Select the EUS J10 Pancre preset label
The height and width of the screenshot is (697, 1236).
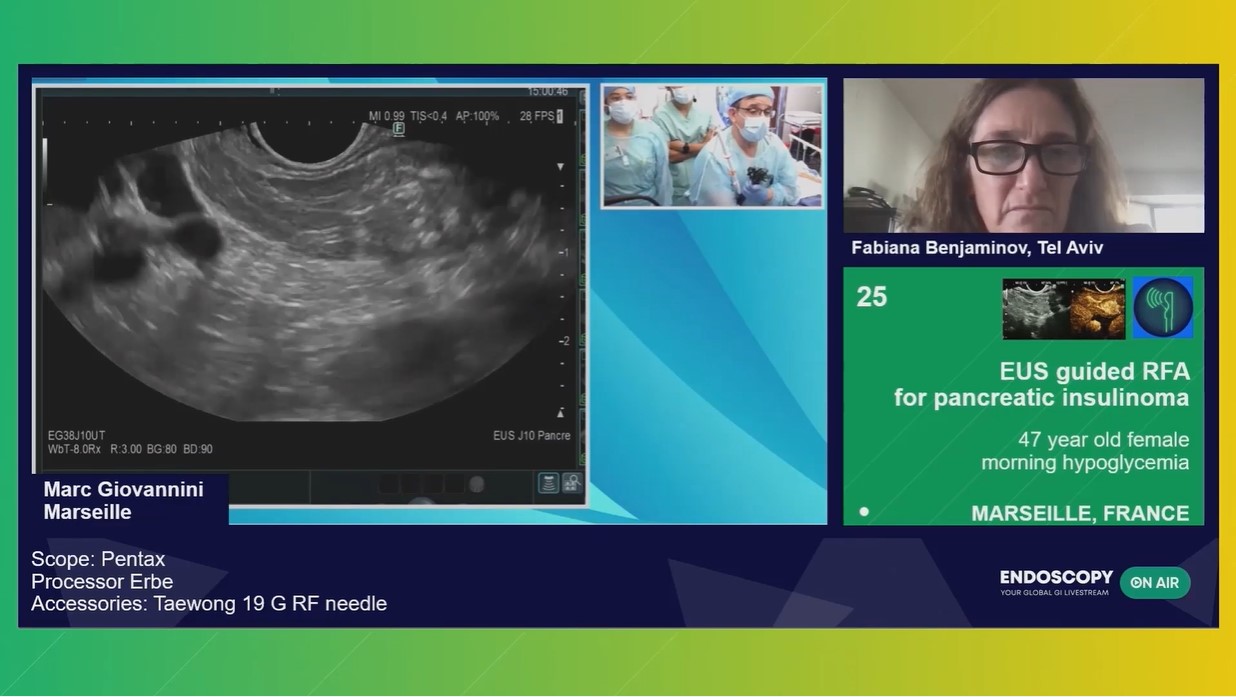click(532, 435)
